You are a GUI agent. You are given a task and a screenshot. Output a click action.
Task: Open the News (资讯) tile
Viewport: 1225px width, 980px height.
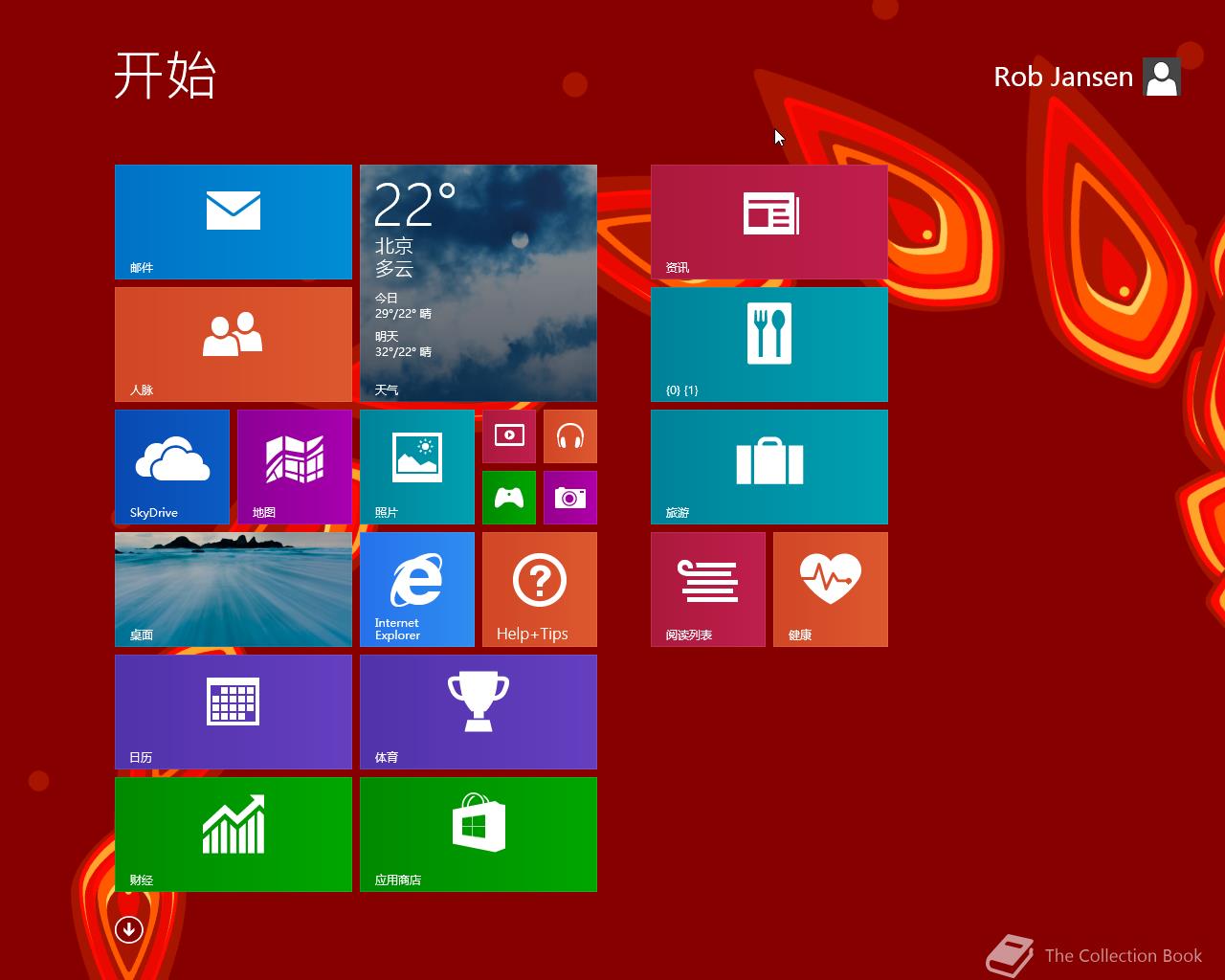pos(769,222)
